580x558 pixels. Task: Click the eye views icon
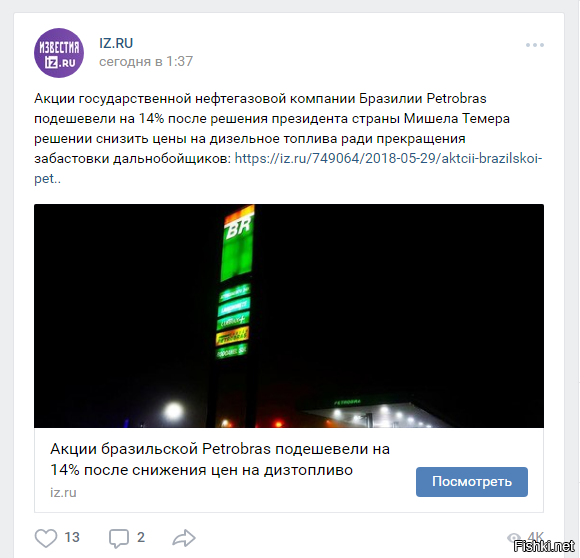tap(514, 537)
